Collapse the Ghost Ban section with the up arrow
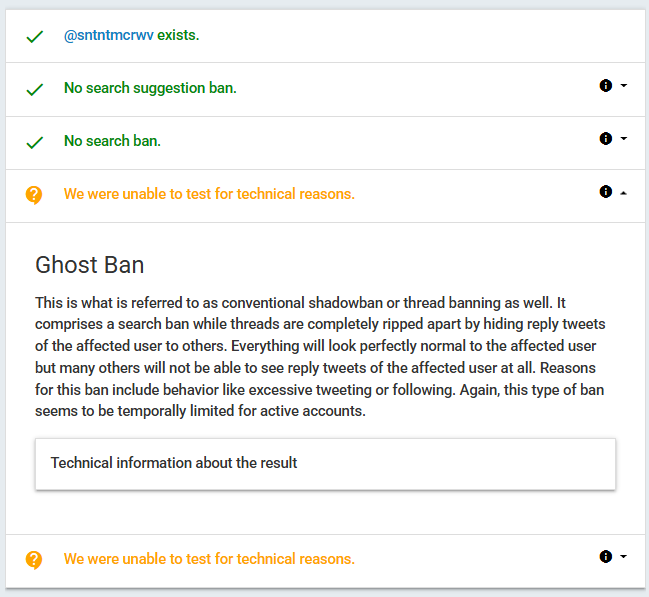 (x=623, y=193)
